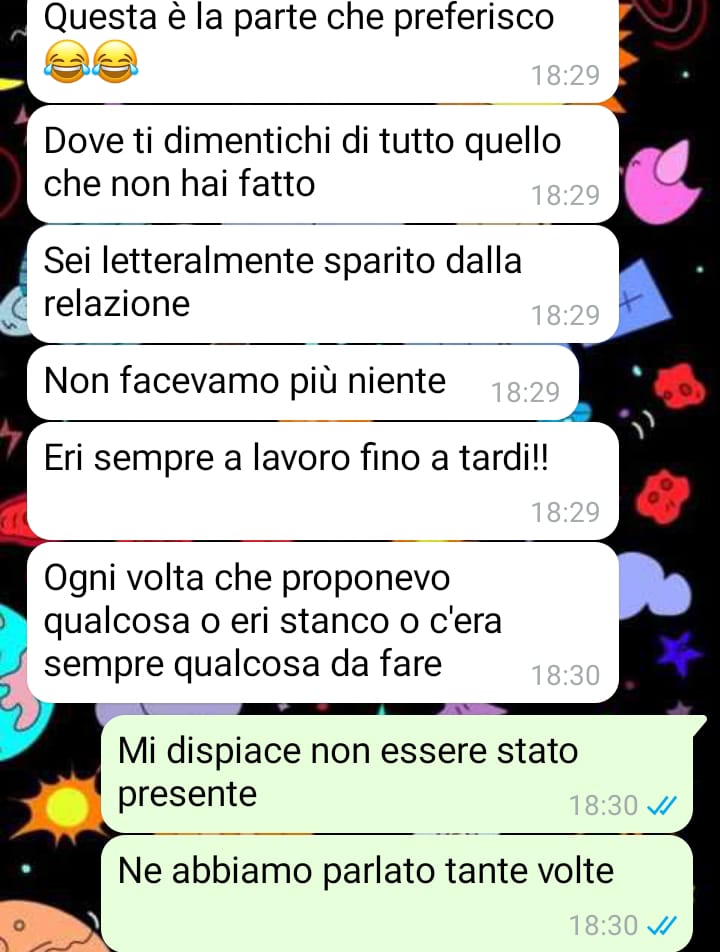
Task: Tap the green 'Mi dispiace non essere stato presente' bubble
Action: click(x=396, y=774)
